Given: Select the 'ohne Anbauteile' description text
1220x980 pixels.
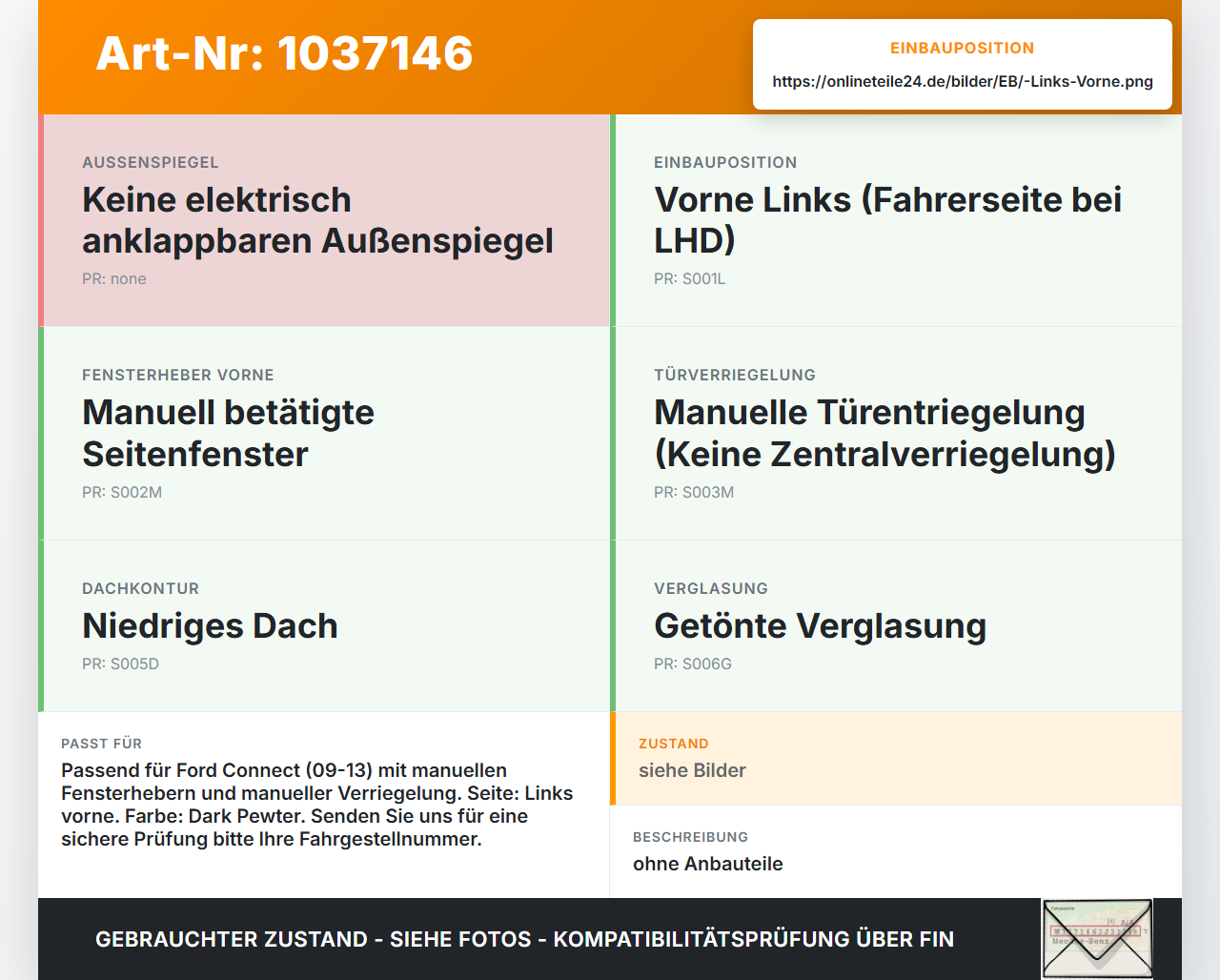Looking at the screenshot, I should tap(708, 864).
